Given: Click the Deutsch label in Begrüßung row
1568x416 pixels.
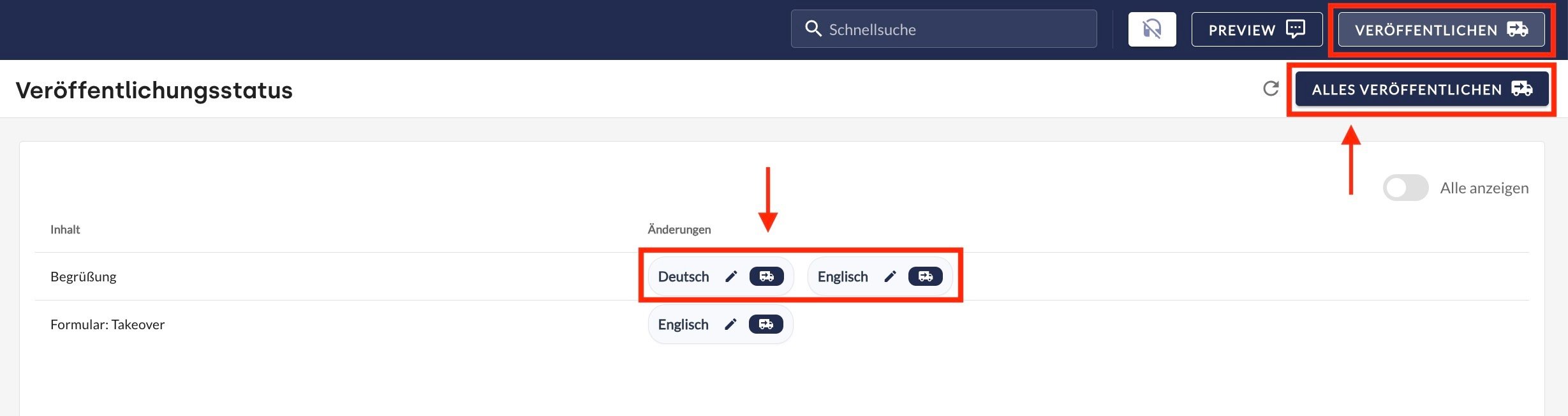Looking at the screenshot, I should pyautogui.click(x=683, y=276).
